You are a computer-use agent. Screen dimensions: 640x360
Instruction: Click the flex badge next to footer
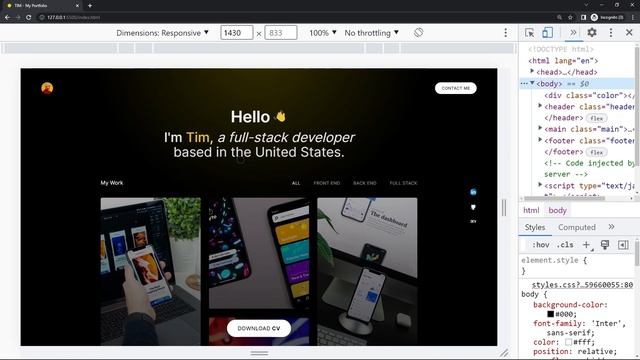coord(596,152)
